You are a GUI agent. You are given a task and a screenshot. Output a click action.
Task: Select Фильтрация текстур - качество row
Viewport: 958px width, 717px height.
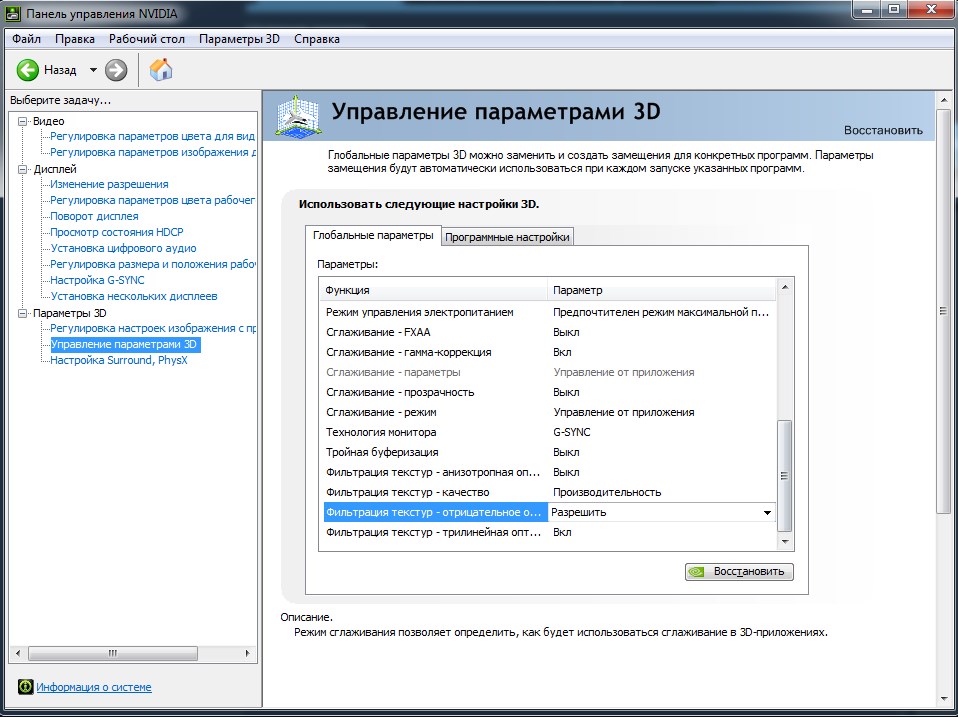pyautogui.click(x=549, y=492)
